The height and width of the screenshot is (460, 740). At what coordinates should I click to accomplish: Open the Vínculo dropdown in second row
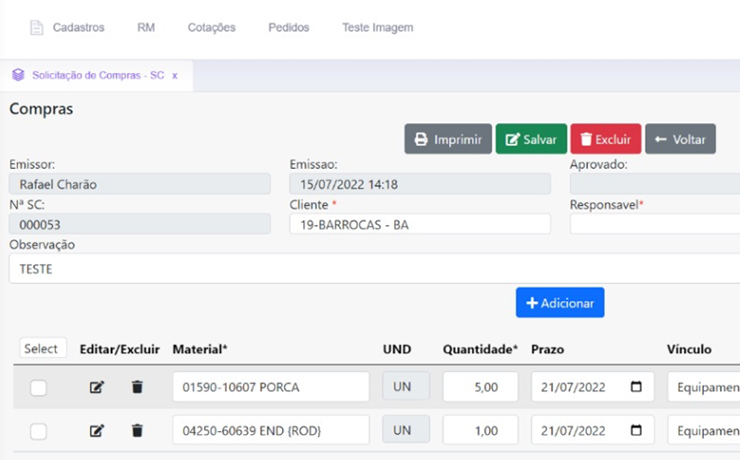(704, 431)
